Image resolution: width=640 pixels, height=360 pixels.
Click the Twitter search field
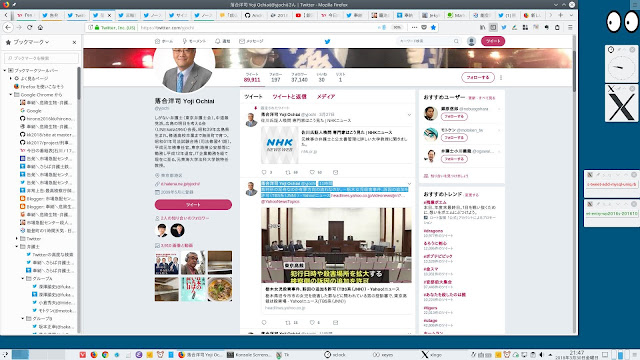tap(429, 41)
